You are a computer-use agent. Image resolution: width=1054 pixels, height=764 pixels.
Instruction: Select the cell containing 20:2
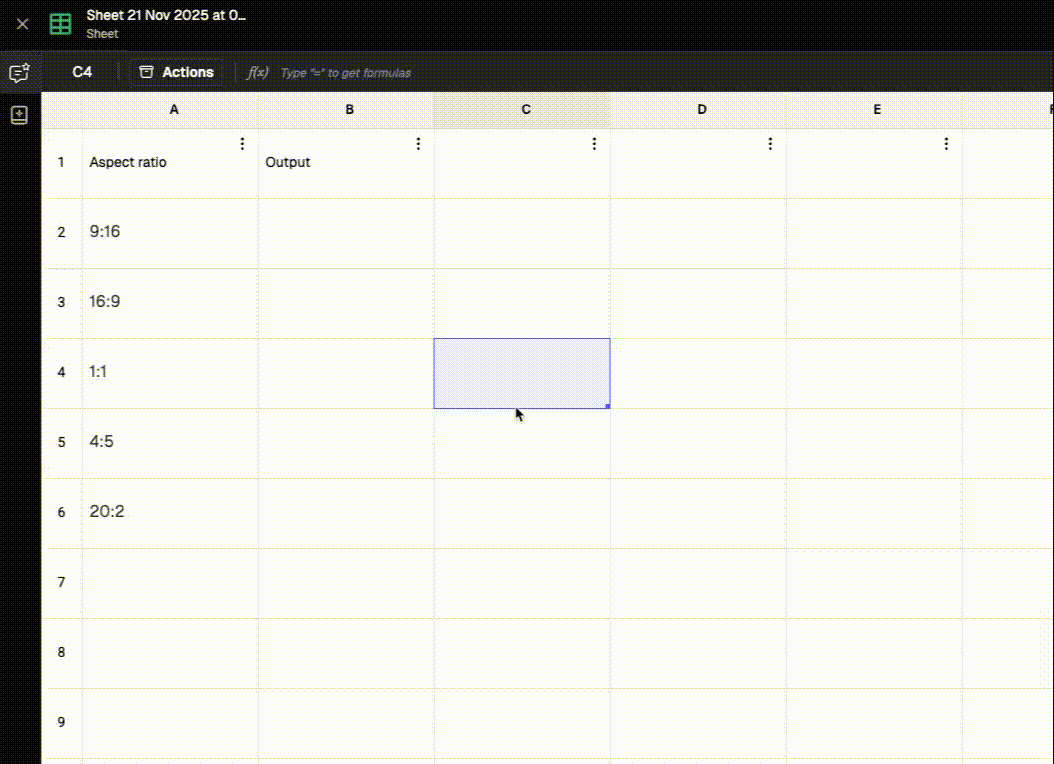coord(170,512)
